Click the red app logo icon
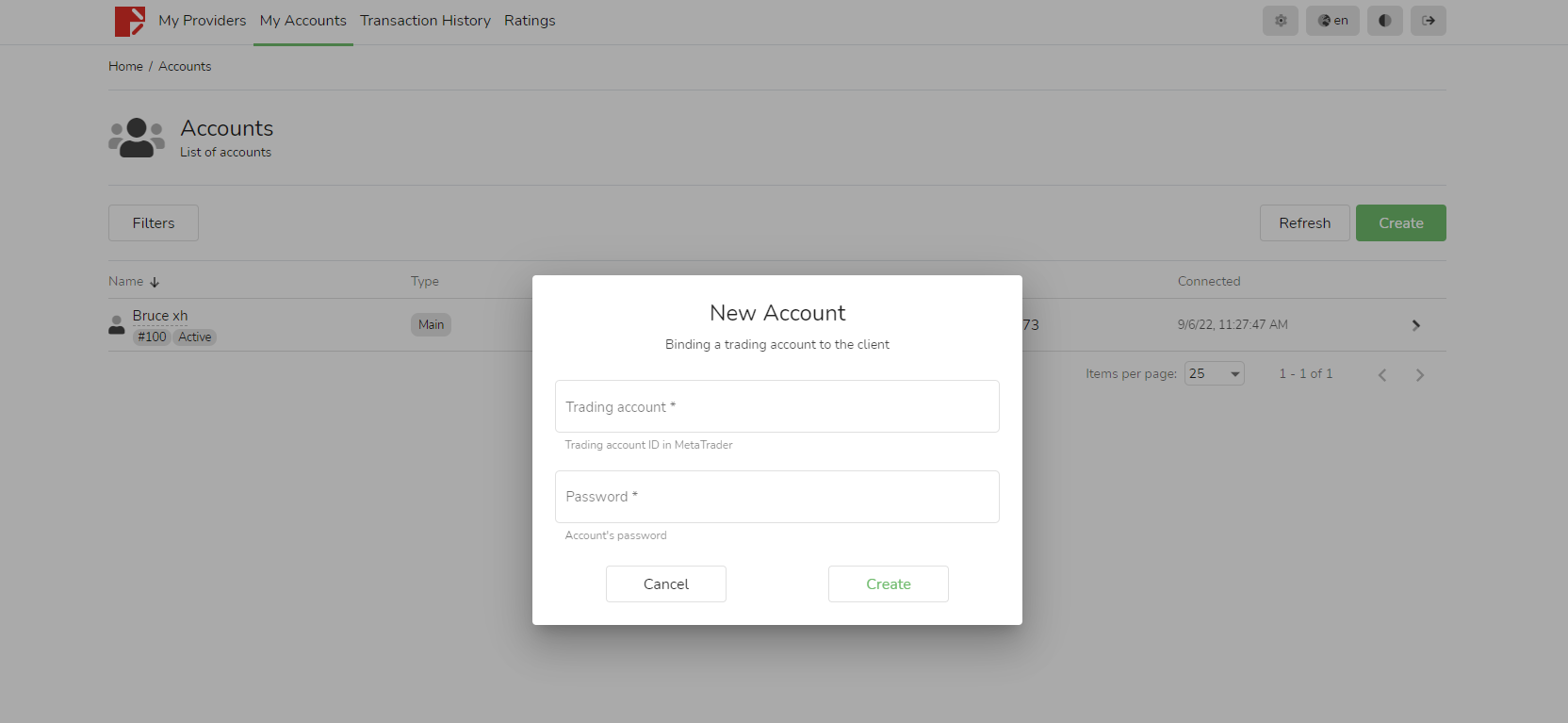Image resolution: width=1568 pixels, height=723 pixels. click(x=129, y=21)
